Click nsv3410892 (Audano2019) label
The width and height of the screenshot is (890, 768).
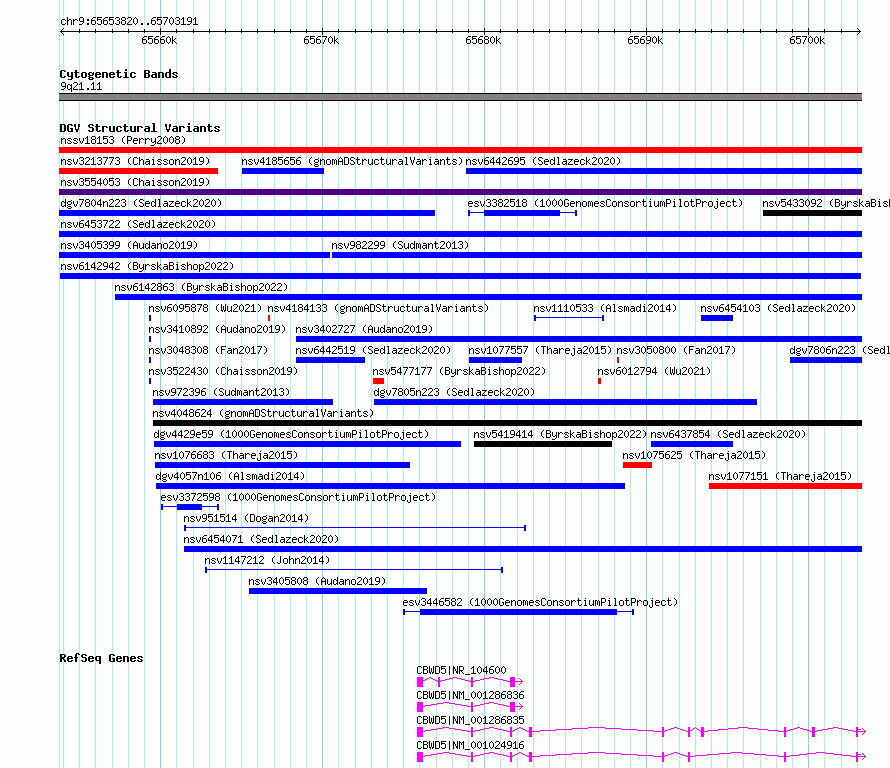pyautogui.click(x=217, y=329)
